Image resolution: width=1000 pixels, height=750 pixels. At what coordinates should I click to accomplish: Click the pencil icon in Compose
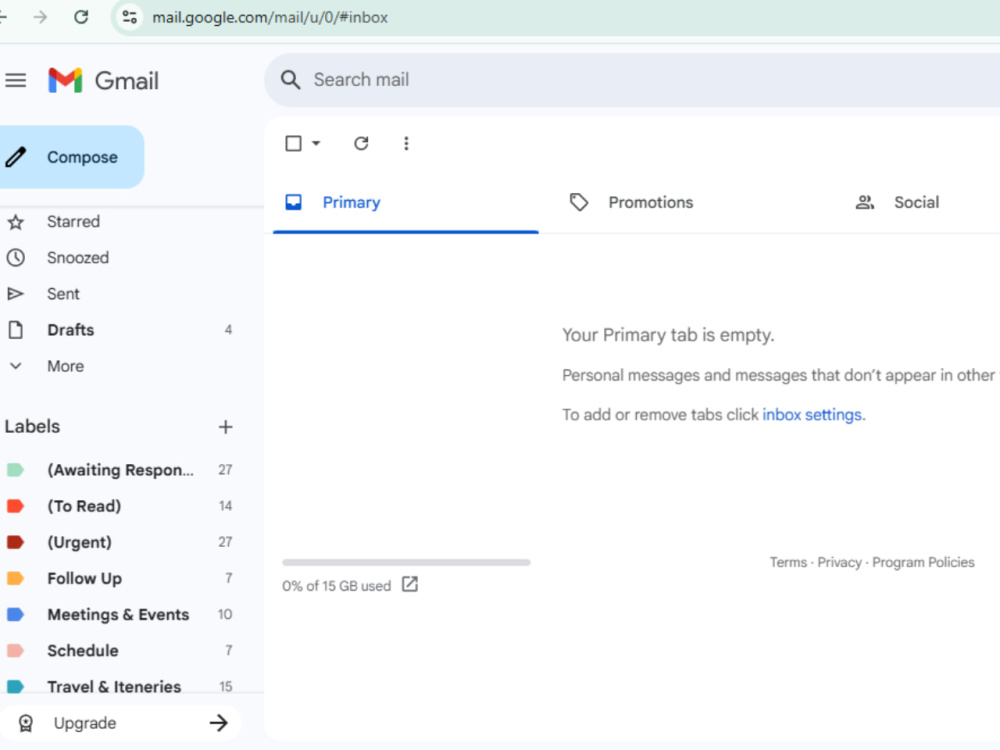(15, 157)
